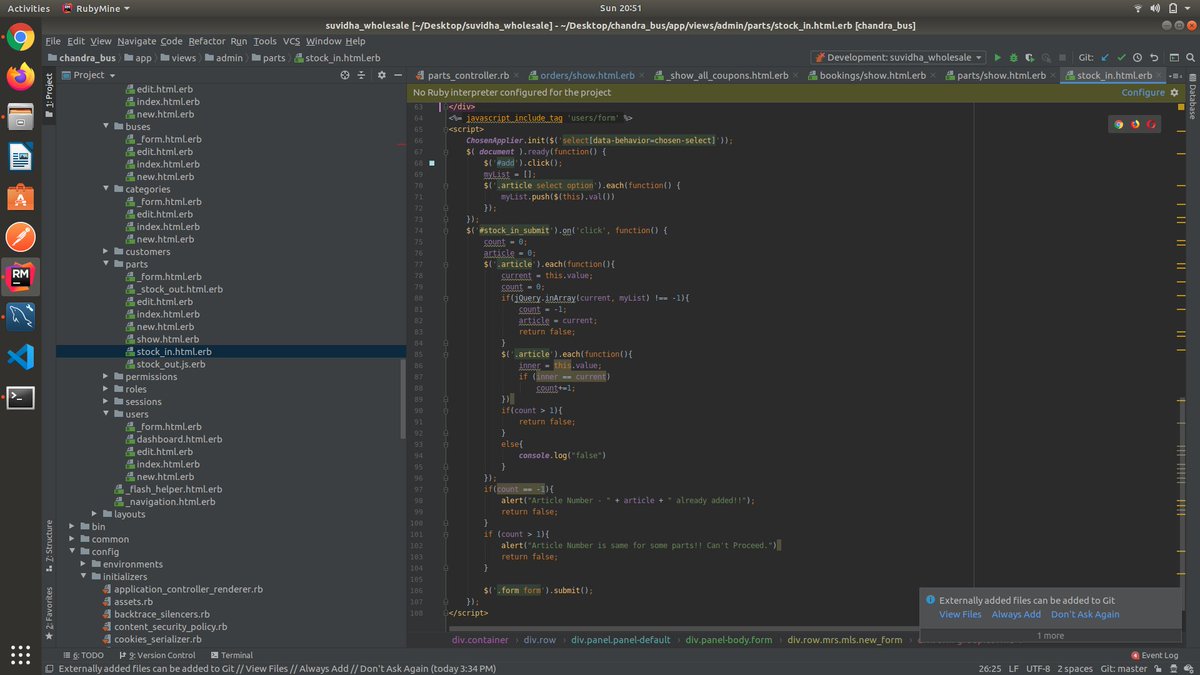Select stock_out.js.erb in project tree

[171, 364]
